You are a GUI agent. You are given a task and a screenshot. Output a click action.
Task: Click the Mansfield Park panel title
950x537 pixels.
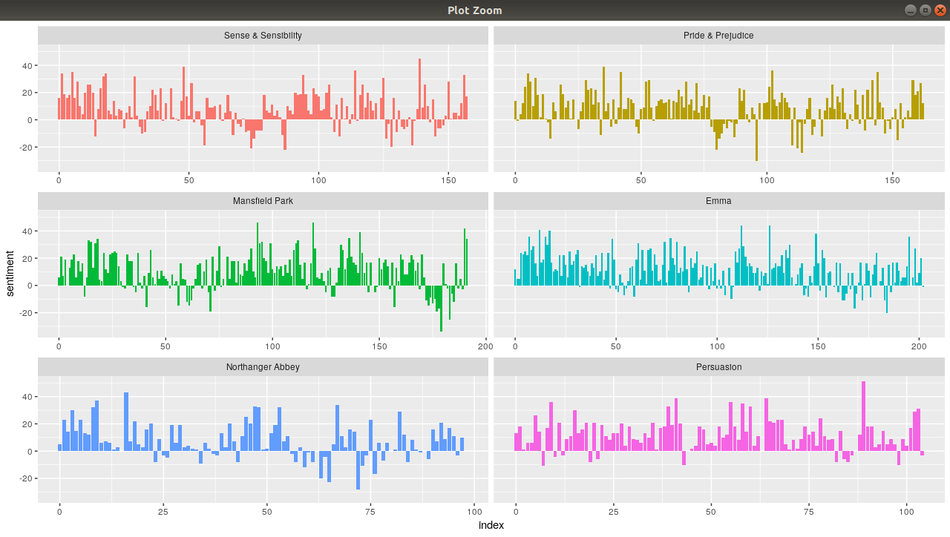coord(263,201)
